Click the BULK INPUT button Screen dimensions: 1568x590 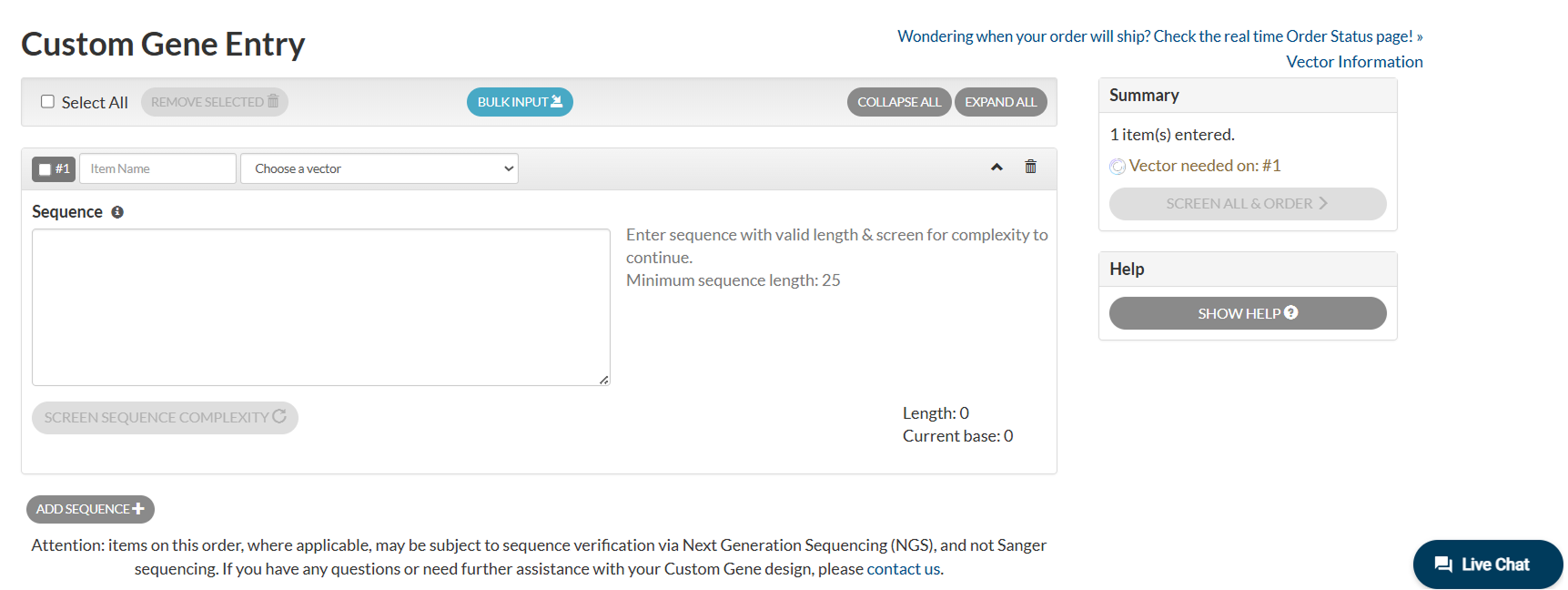(520, 102)
